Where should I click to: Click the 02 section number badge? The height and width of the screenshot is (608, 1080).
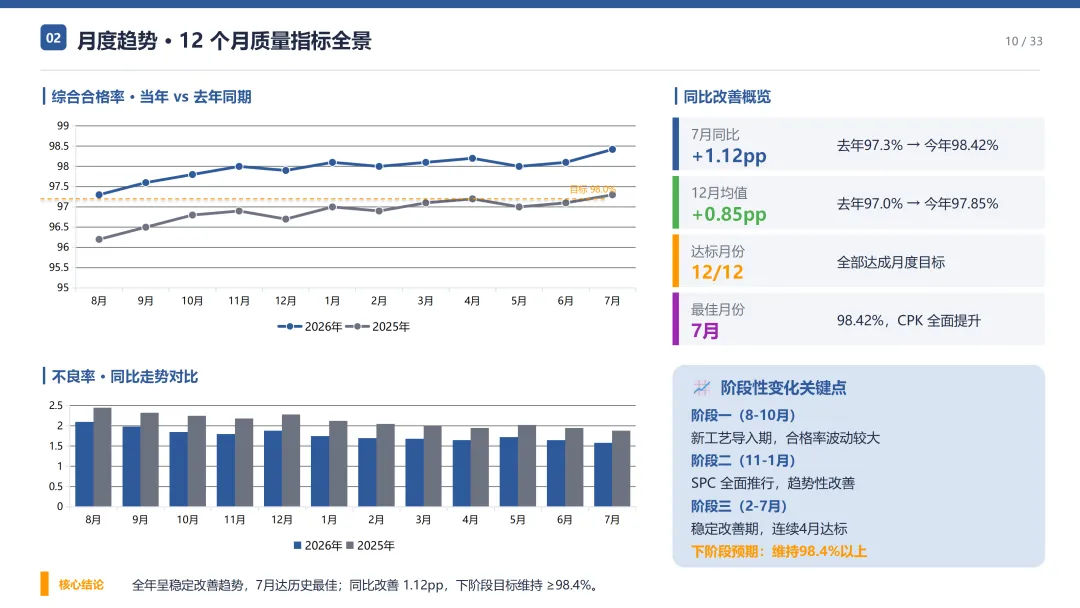click(53, 38)
